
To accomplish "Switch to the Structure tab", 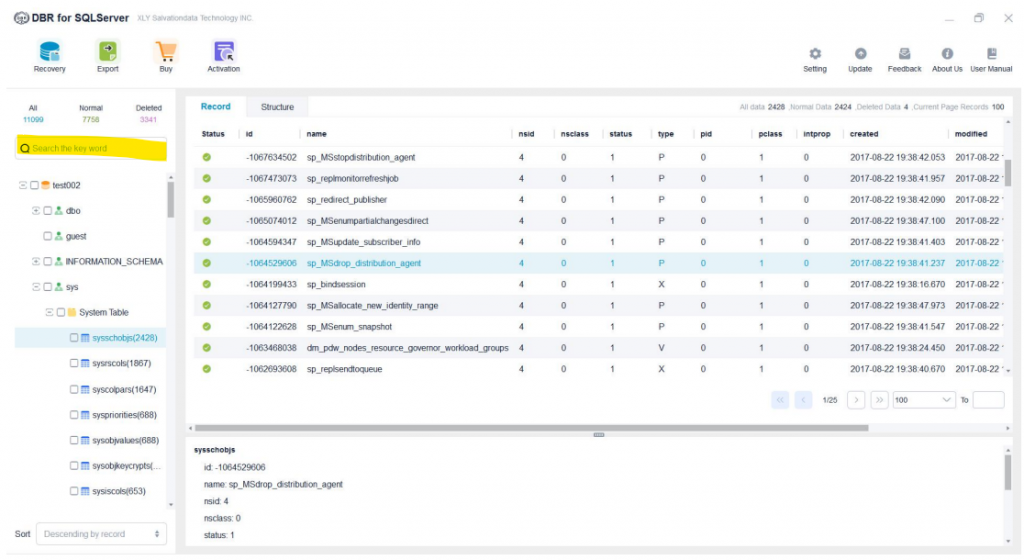I will tap(277, 107).
